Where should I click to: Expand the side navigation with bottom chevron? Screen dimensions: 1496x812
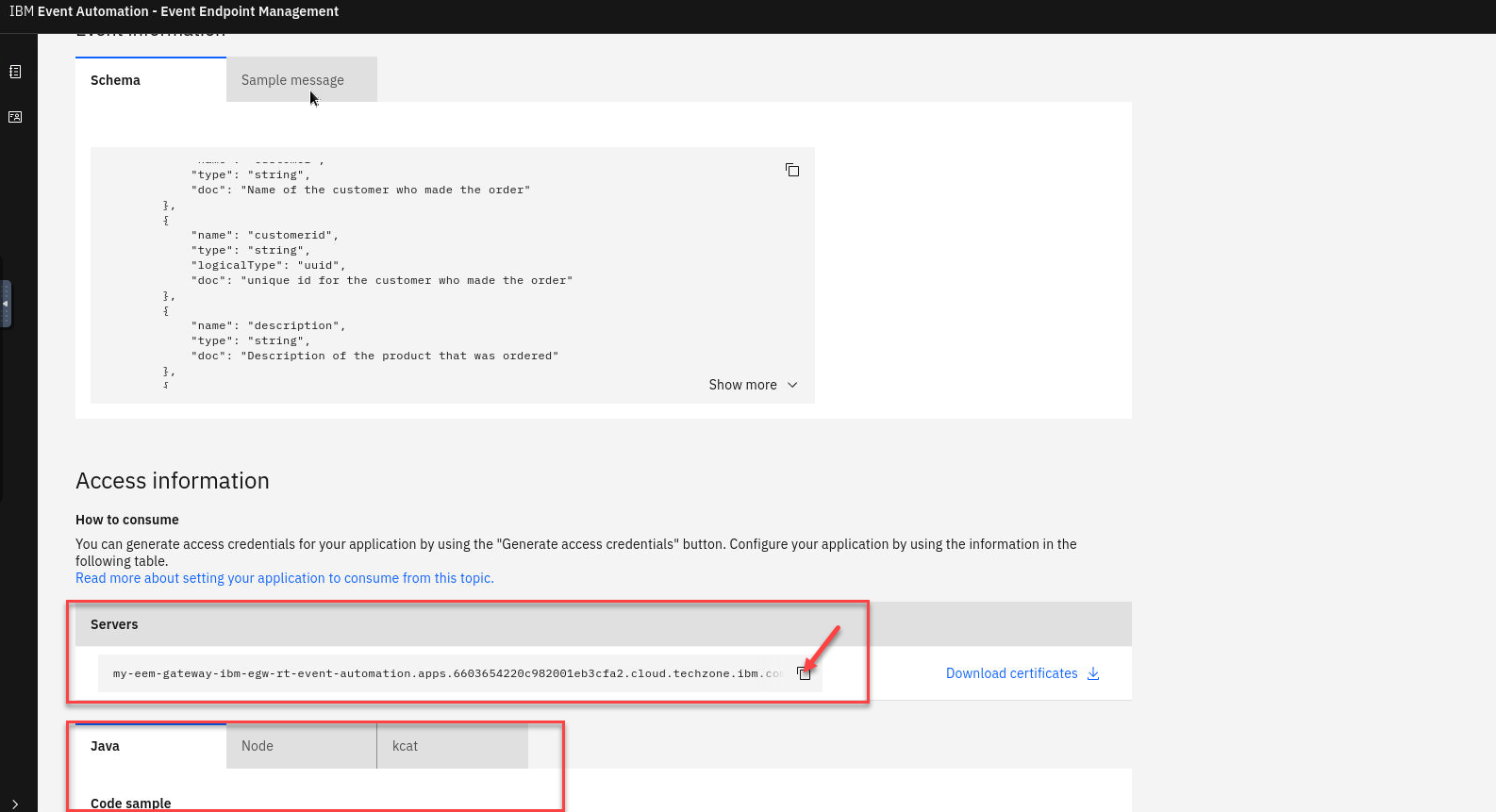(15, 804)
